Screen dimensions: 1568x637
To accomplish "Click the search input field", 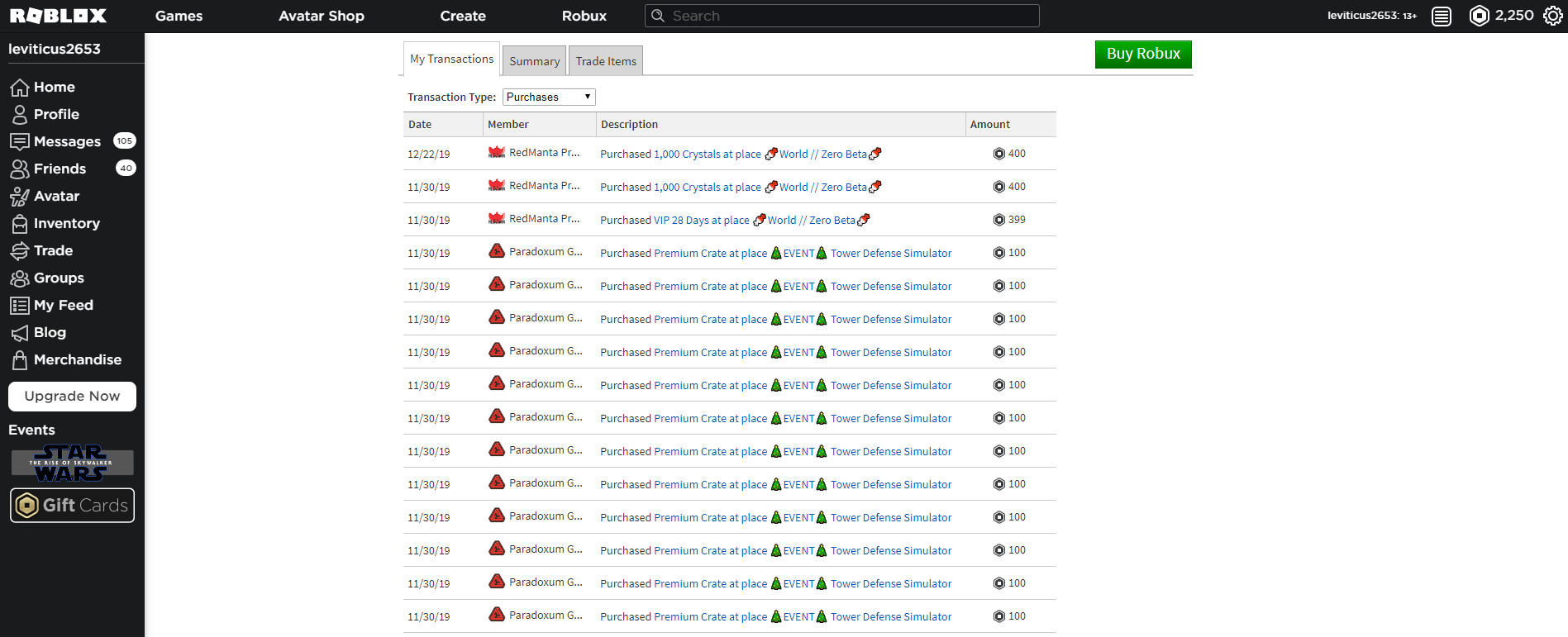I will 842,16.
